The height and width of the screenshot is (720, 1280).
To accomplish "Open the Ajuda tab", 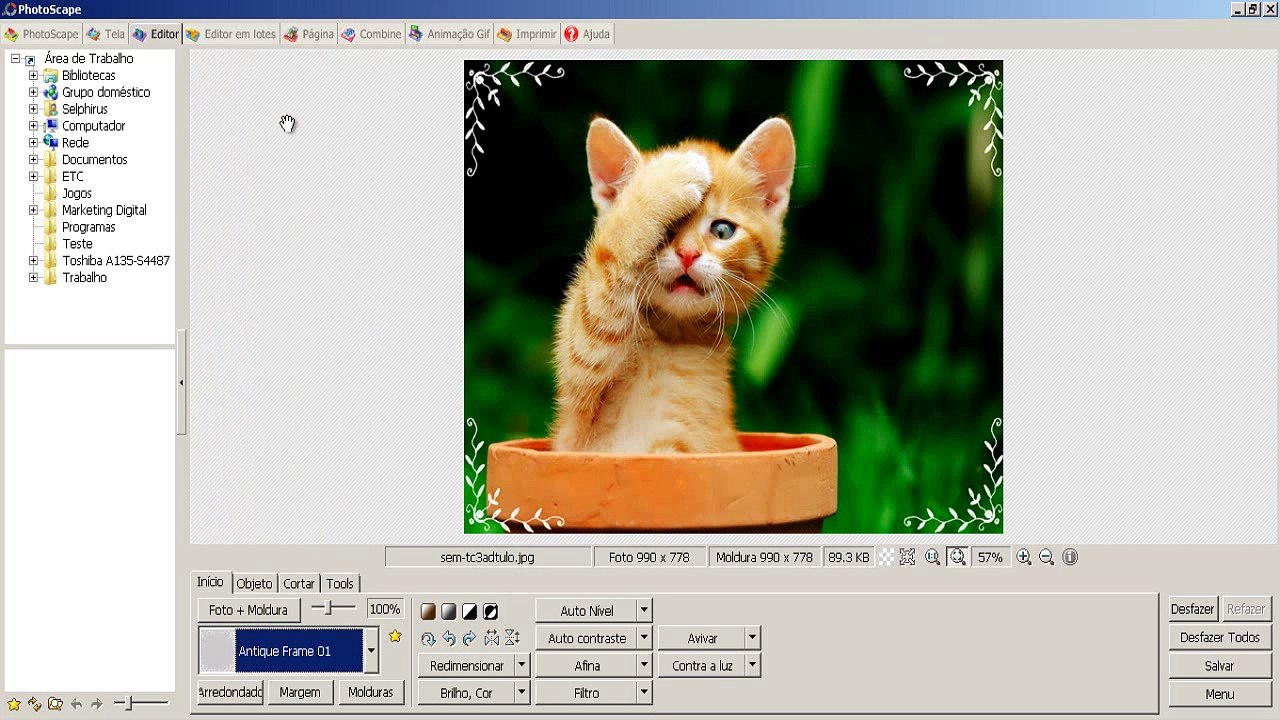I will (x=587, y=34).
